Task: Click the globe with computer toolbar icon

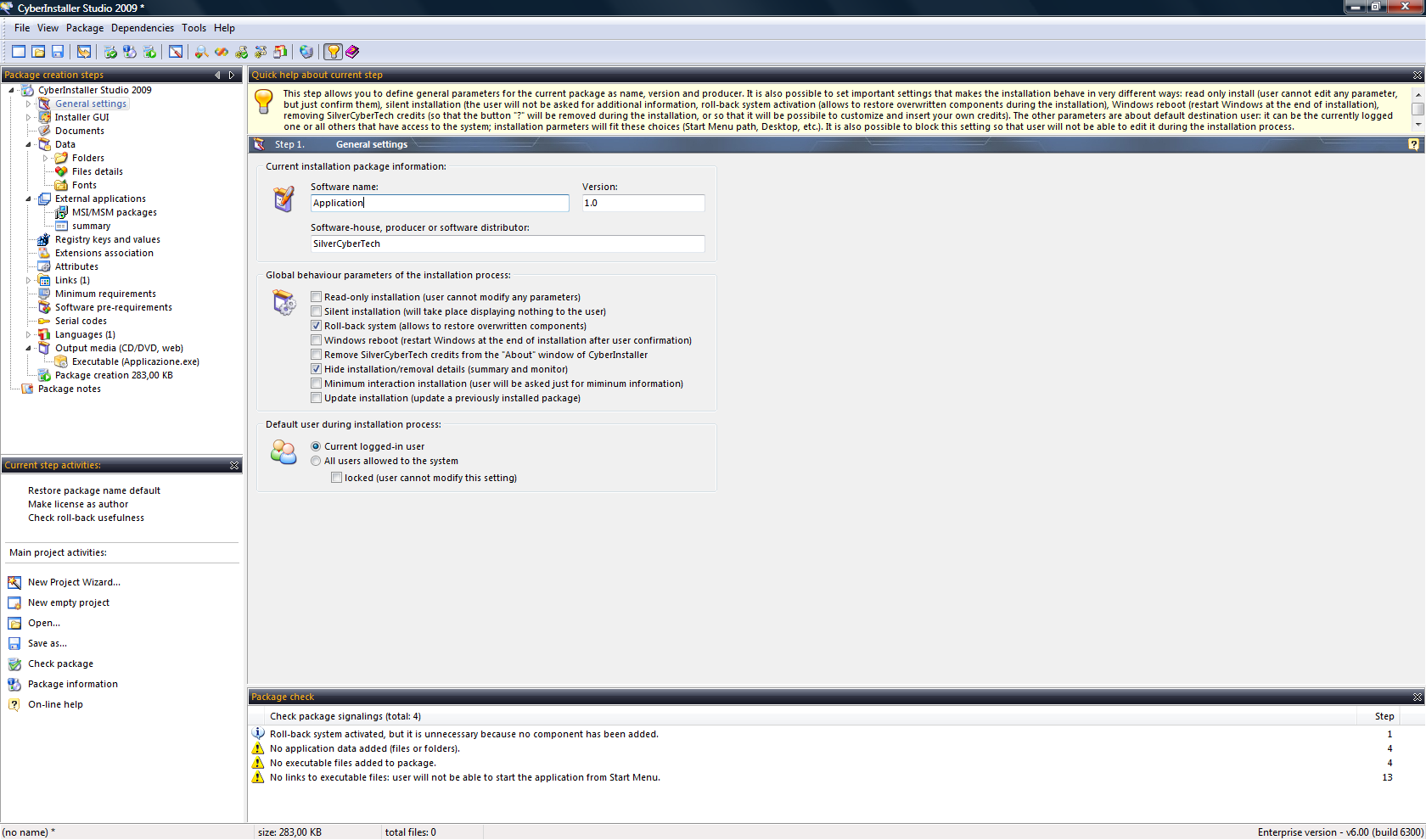Action: coord(306,52)
